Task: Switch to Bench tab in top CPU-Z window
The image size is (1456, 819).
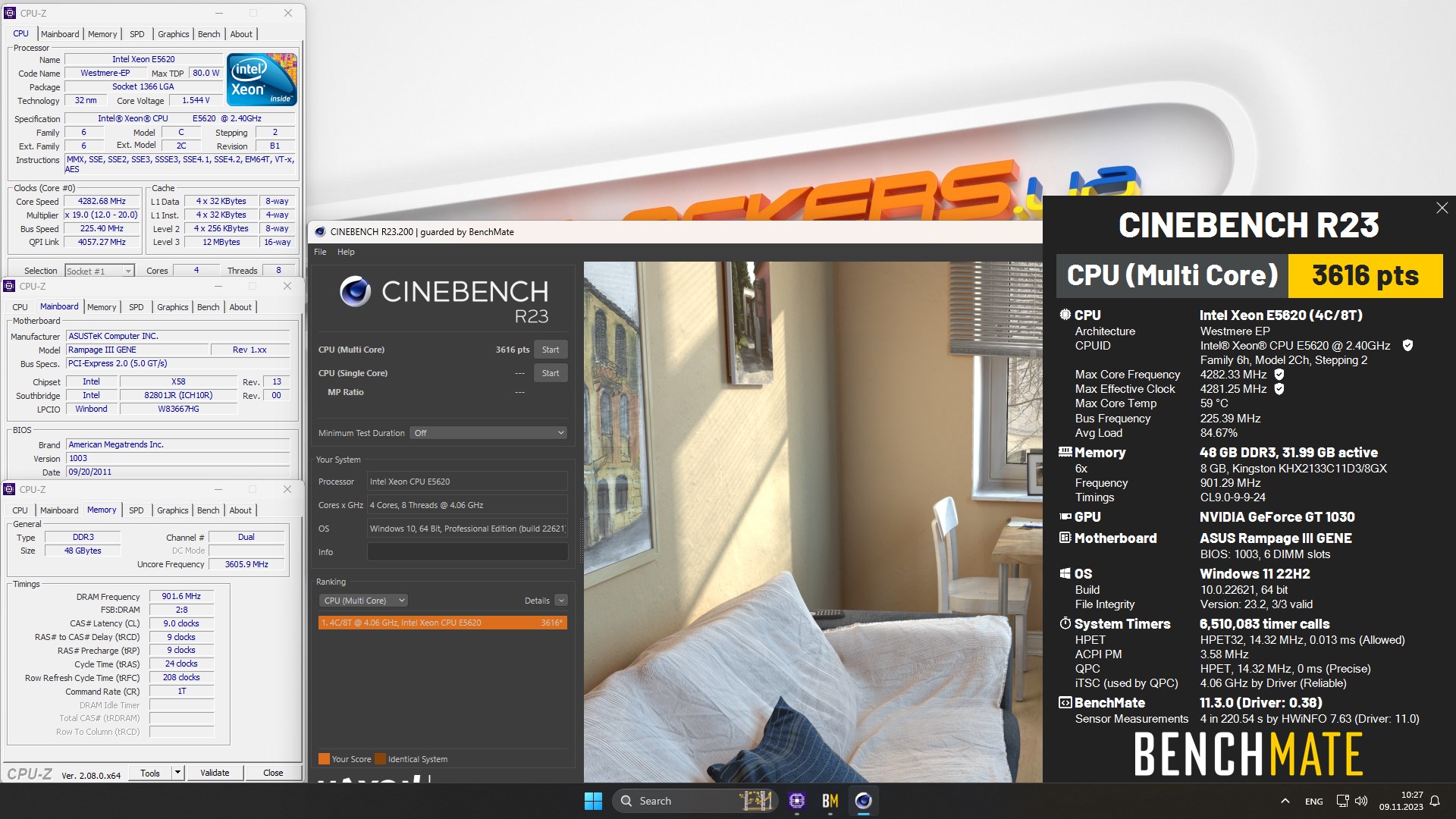Action: 209,34
